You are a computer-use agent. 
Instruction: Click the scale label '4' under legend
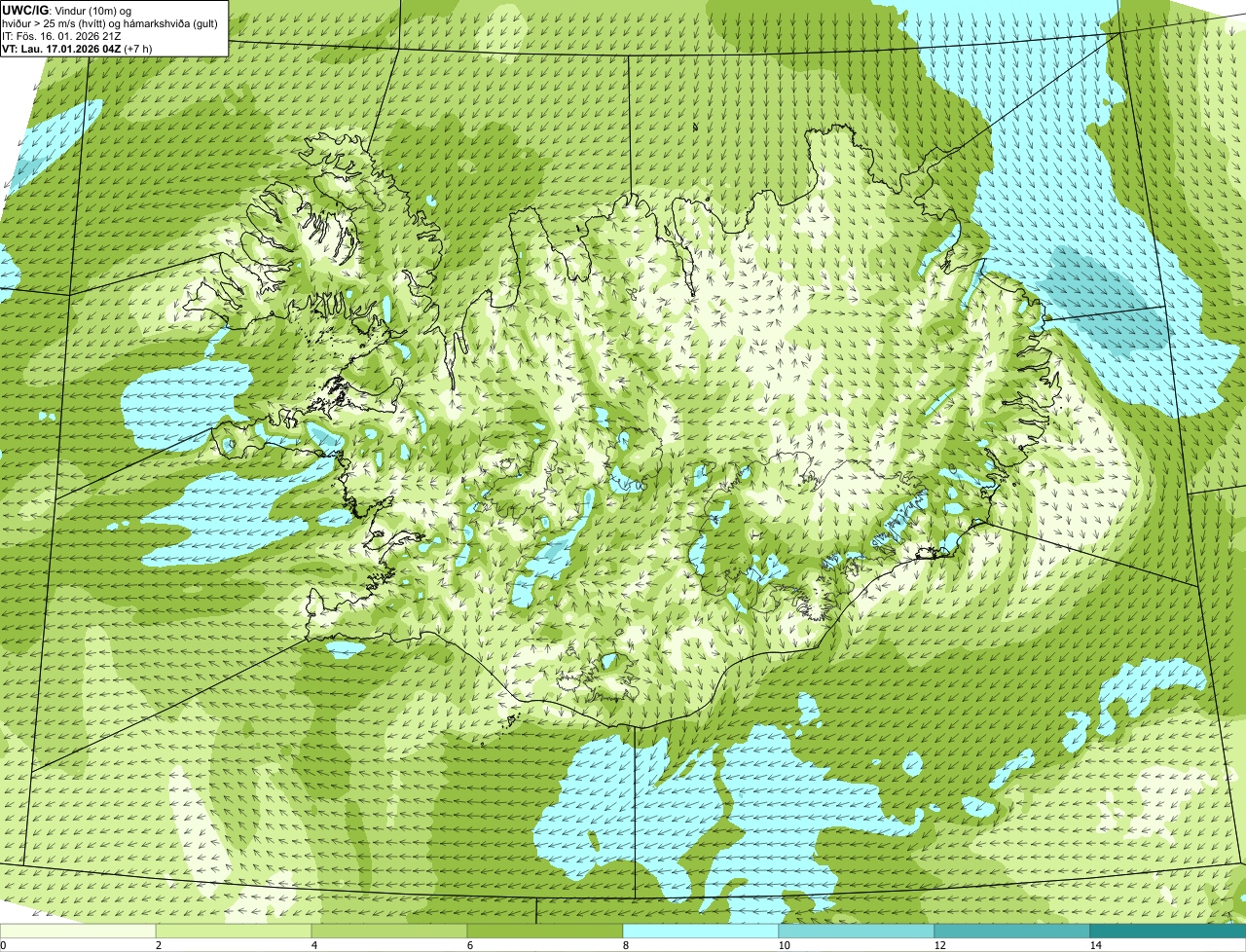(314, 945)
